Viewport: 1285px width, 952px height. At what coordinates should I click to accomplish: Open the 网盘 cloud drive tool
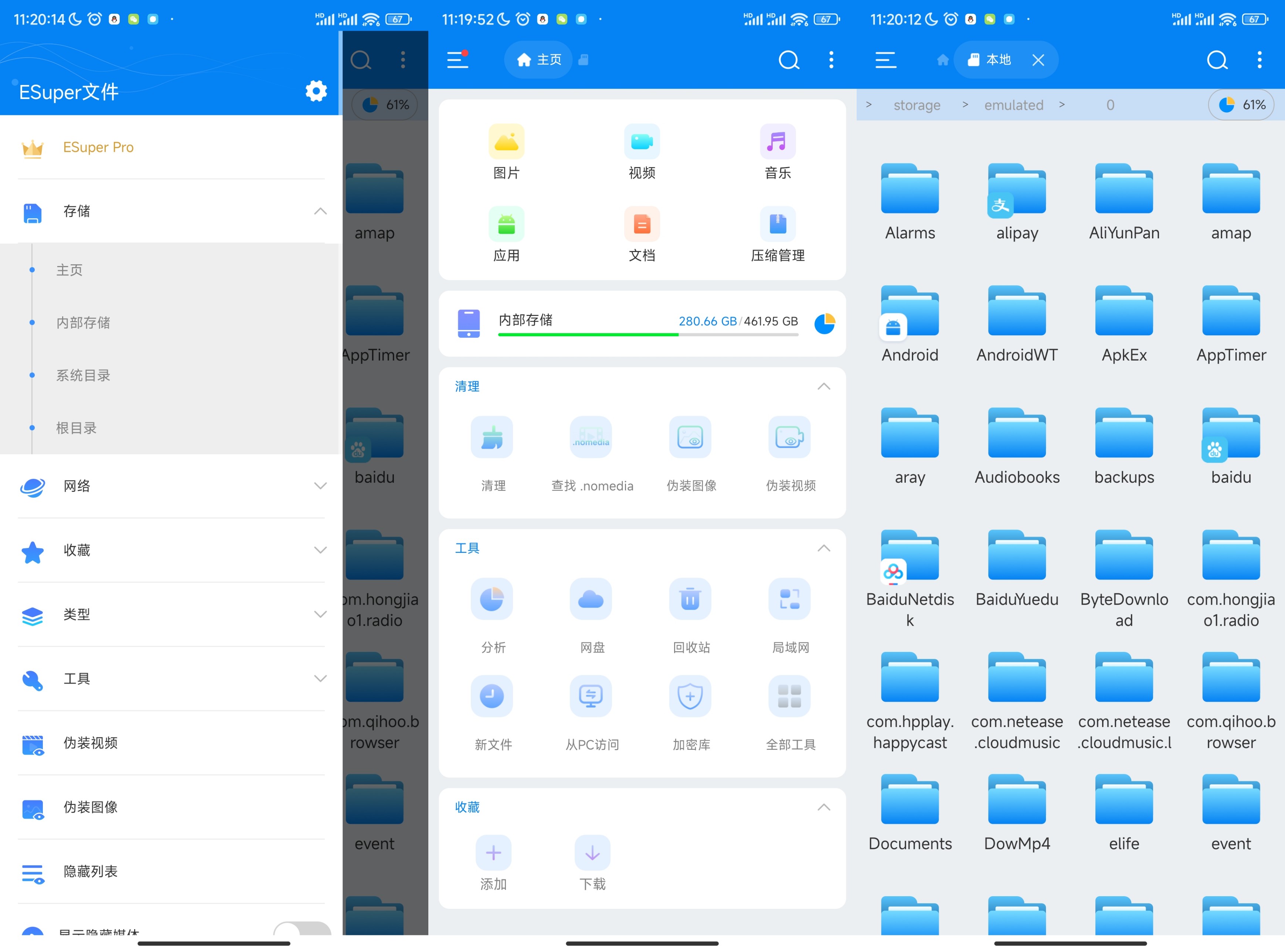pyautogui.click(x=591, y=599)
